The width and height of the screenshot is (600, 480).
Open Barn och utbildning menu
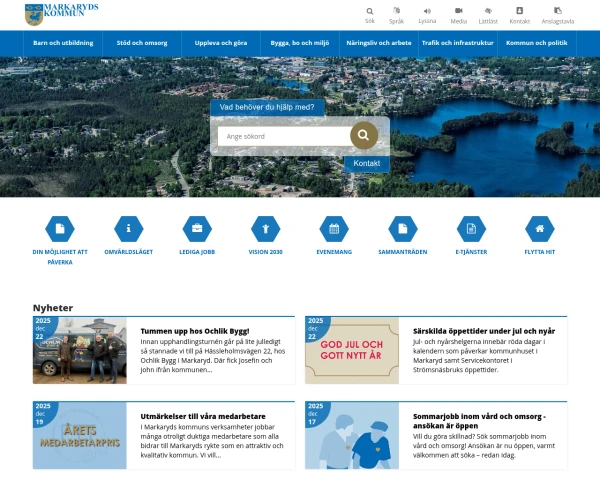[63, 43]
